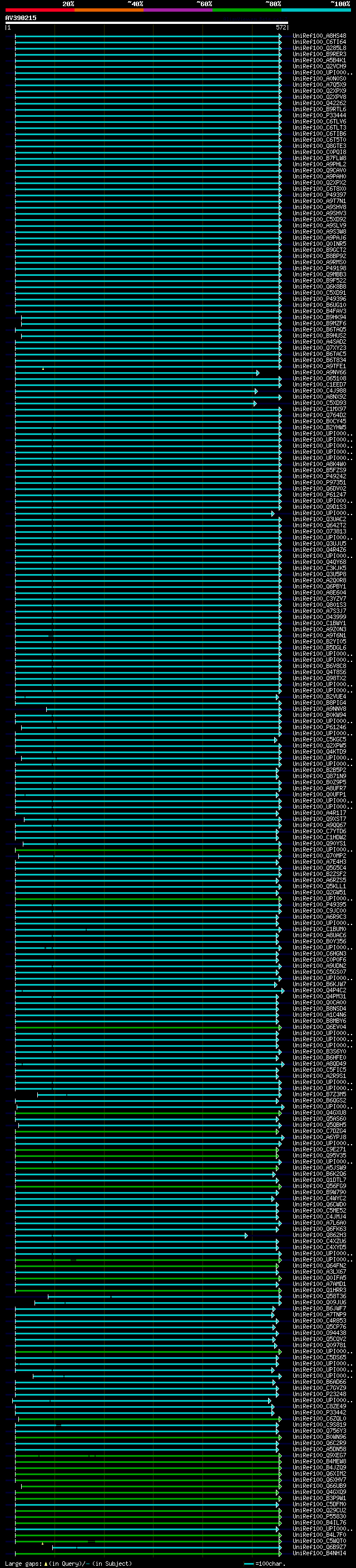This screenshot has height=1568, width=356.
Task: Select hit label UniRef100_P33442
Action: point(319,1413)
